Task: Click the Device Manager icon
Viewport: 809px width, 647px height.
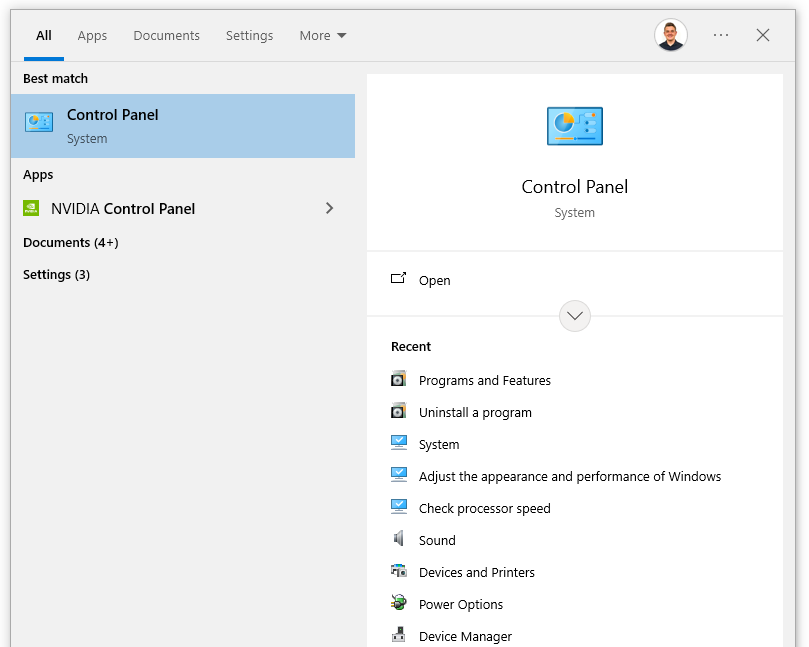Action: tap(399, 636)
